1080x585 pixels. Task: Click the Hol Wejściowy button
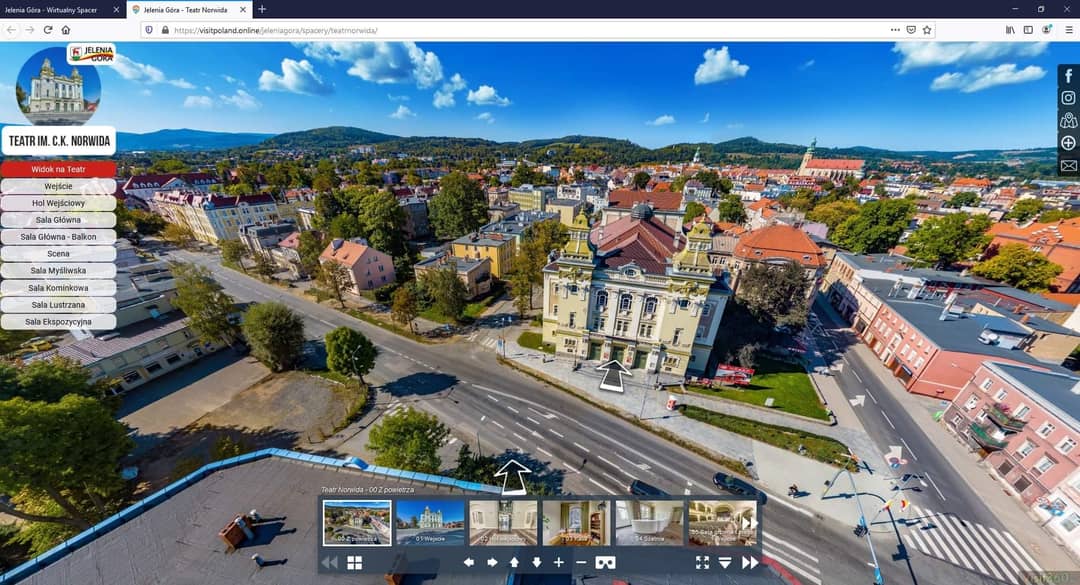pos(58,203)
